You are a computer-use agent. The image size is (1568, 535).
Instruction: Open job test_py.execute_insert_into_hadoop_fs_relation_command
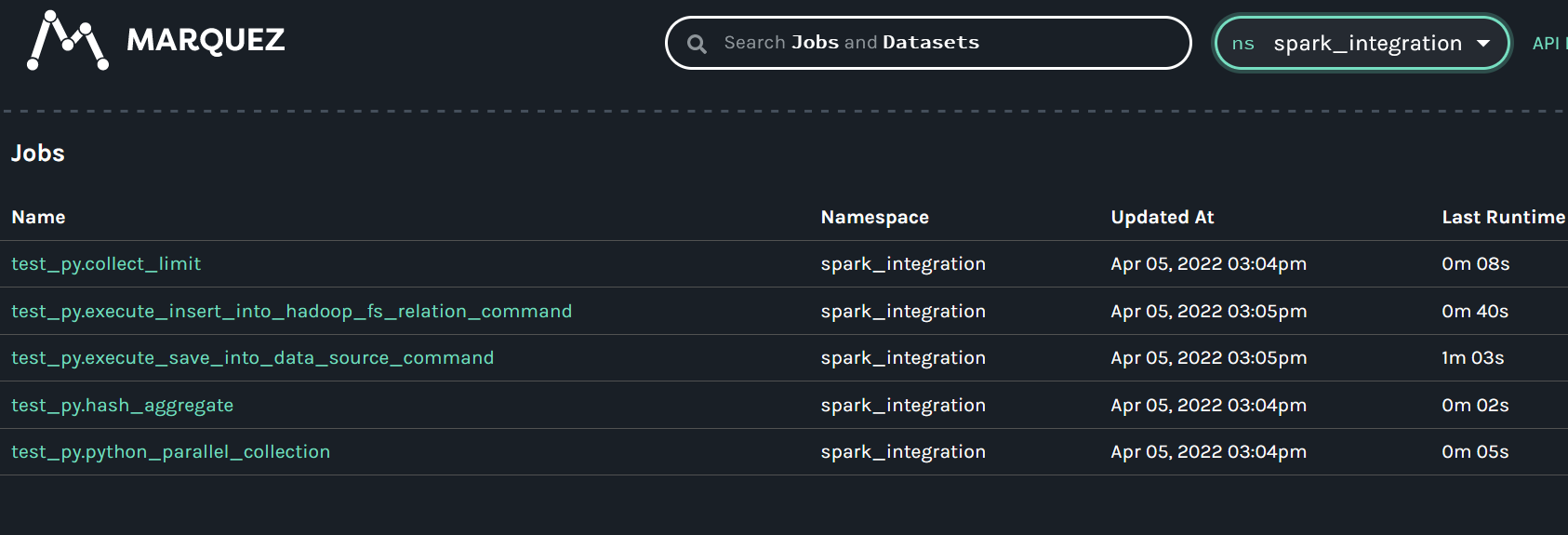click(291, 312)
